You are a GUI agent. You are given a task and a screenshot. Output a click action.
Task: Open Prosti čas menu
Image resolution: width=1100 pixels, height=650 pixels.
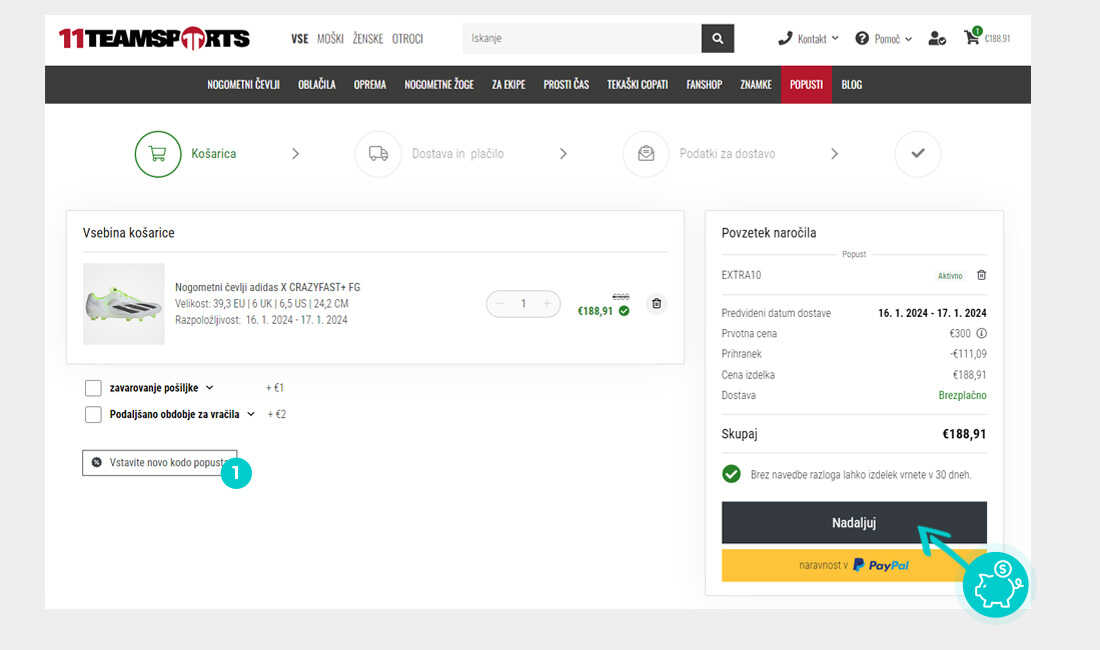[566, 84]
